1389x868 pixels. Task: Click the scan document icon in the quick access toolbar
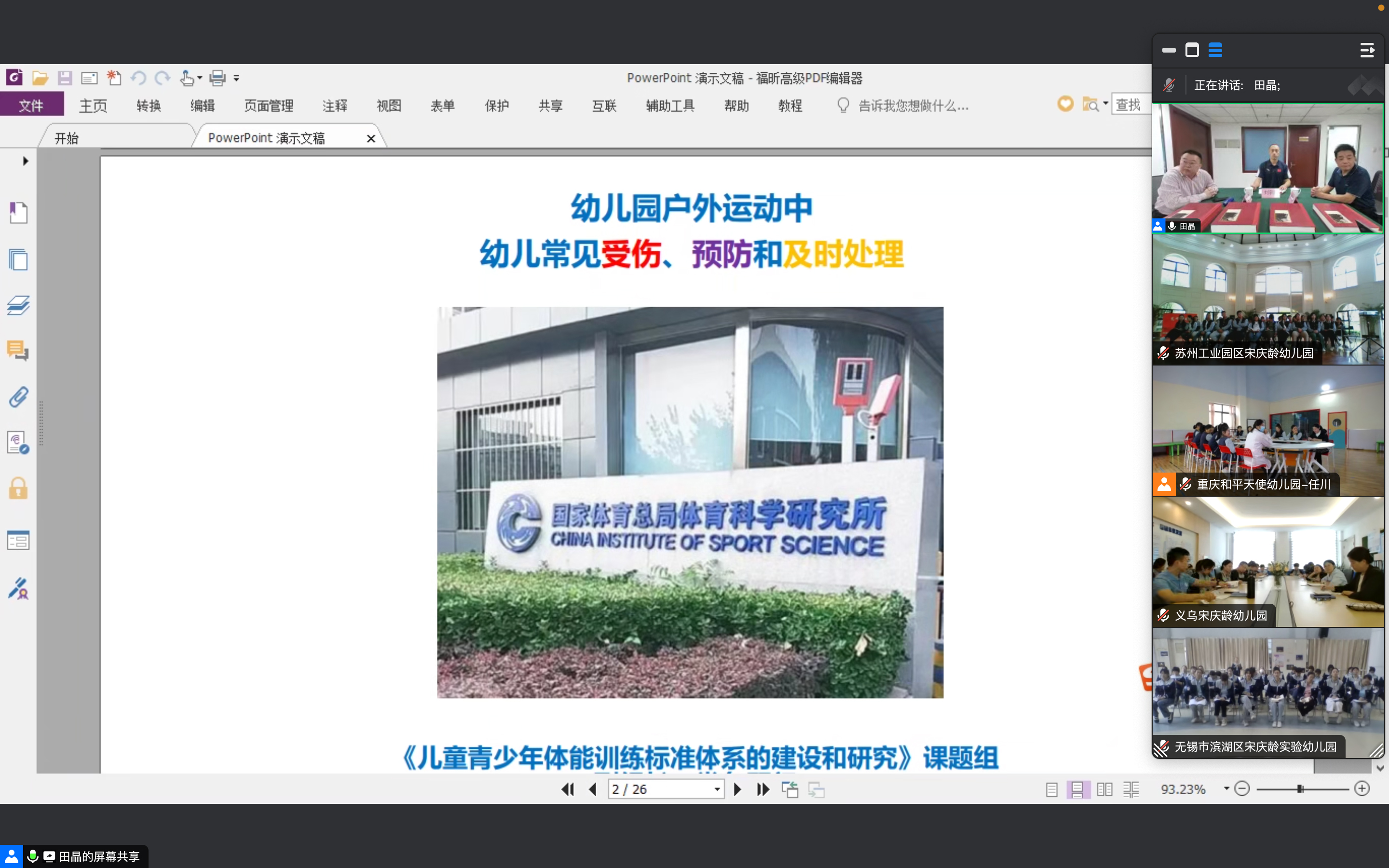[89, 78]
